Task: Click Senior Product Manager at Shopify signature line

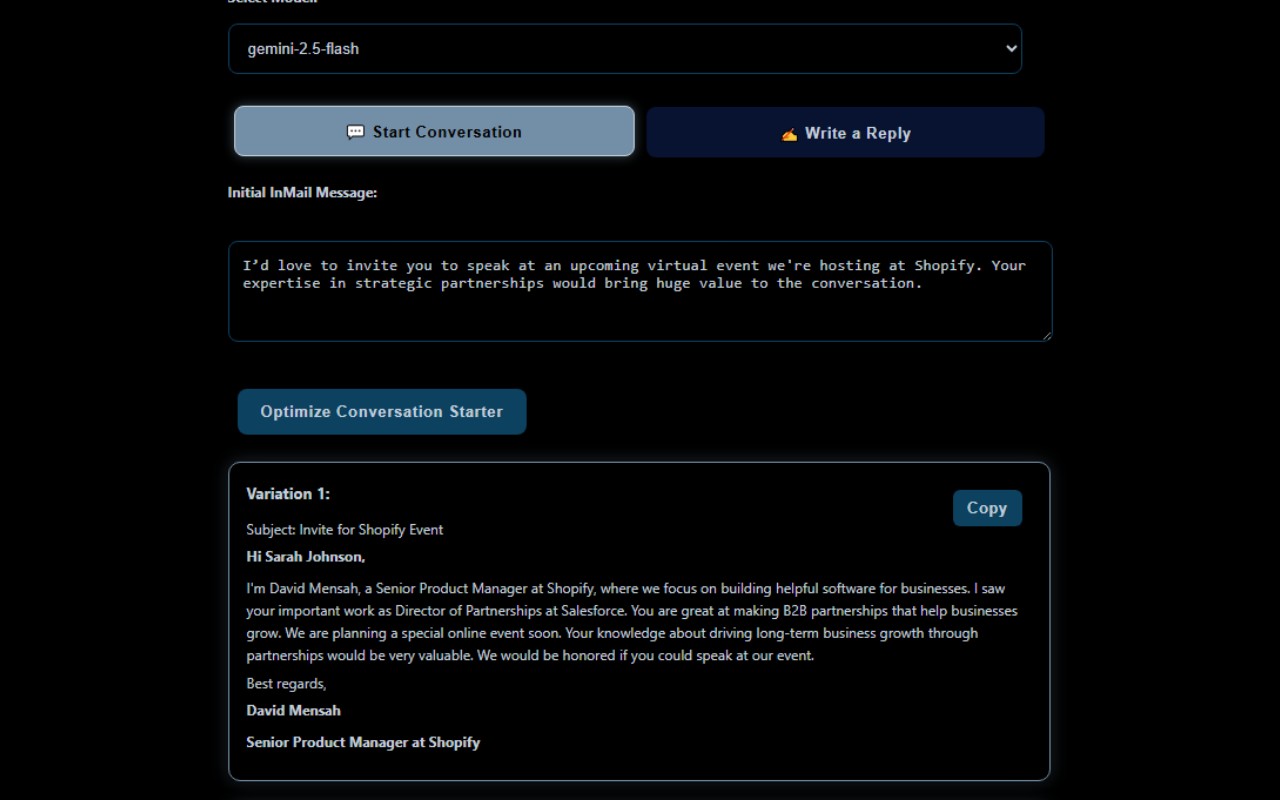Action: [x=363, y=742]
